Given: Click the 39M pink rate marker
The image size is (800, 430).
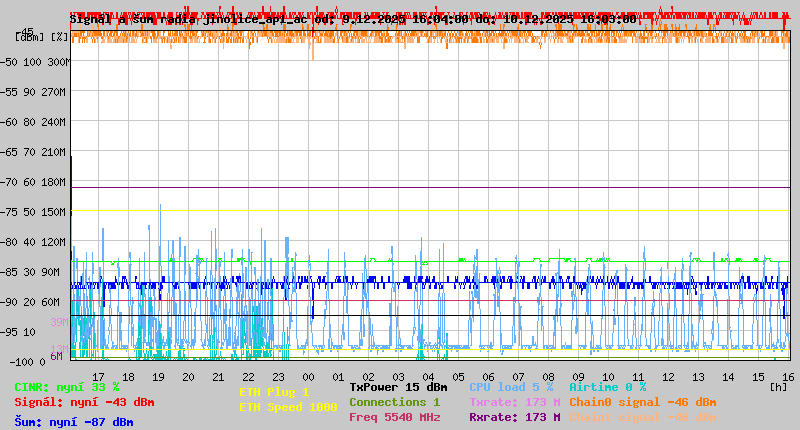Looking at the screenshot, I should (x=59, y=322).
